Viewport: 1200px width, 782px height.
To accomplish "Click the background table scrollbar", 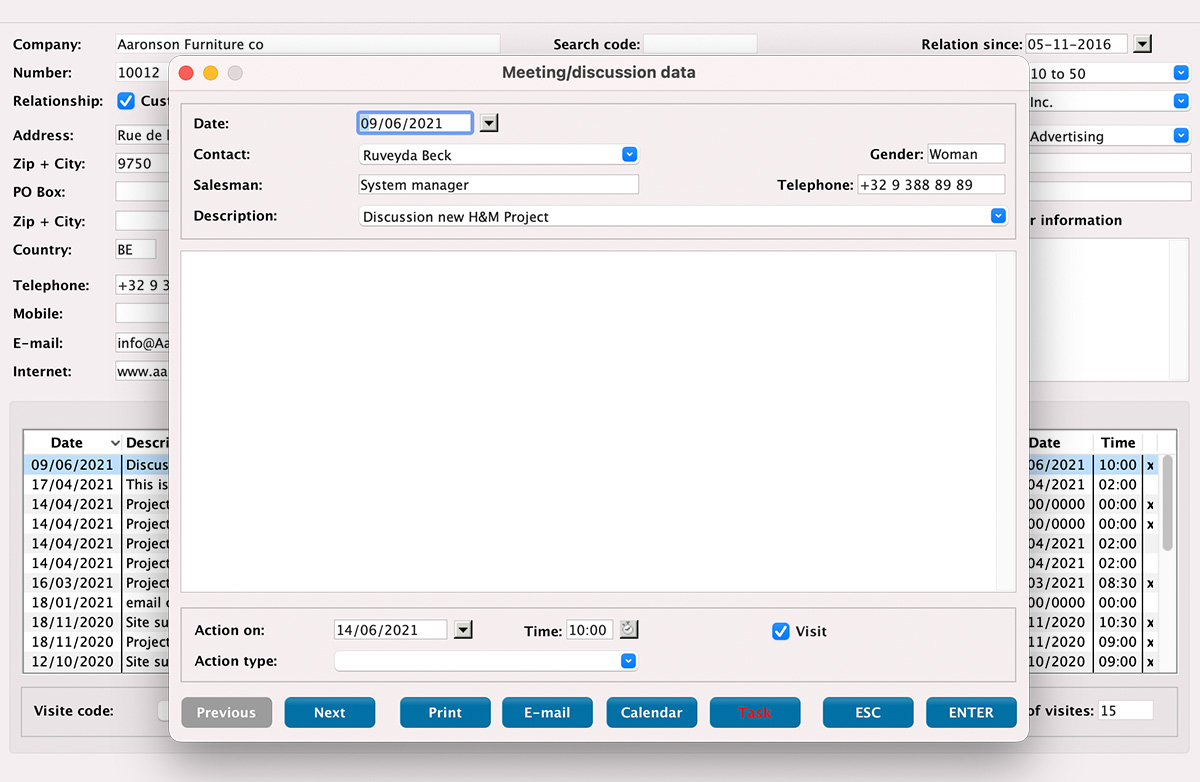I will click(x=1168, y=502).
